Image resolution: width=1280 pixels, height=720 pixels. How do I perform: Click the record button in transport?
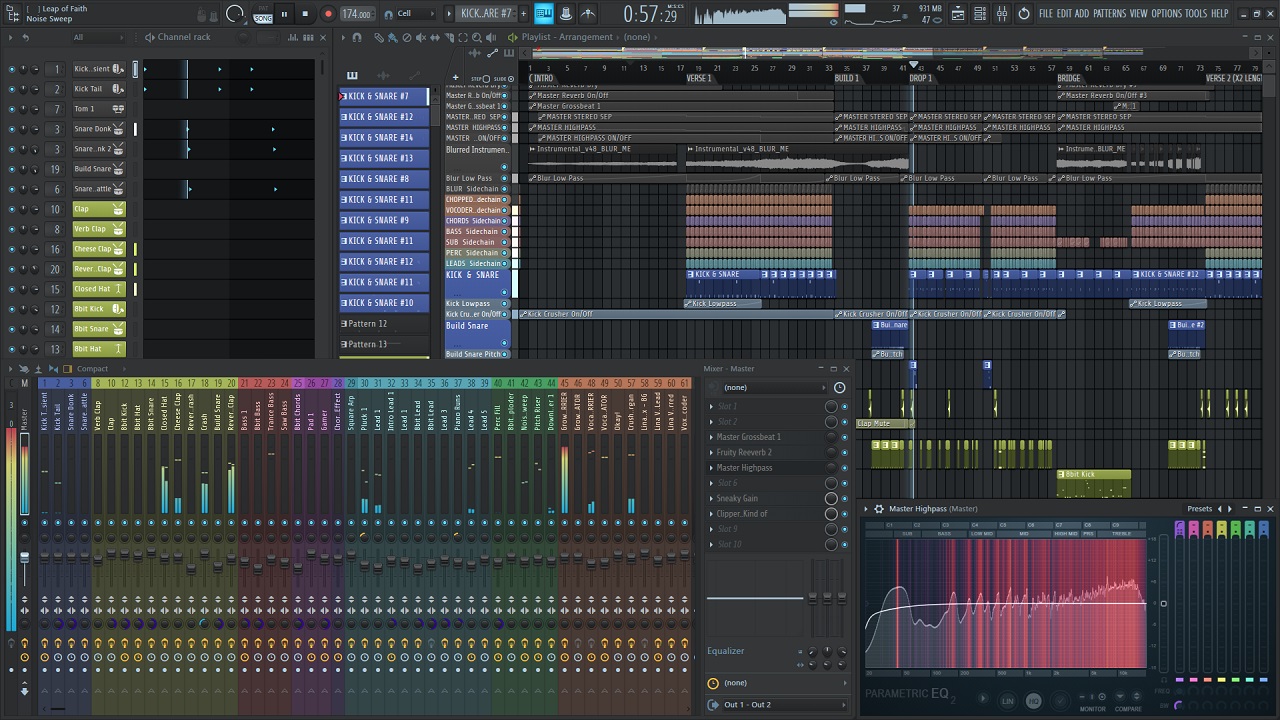point(328,14)
